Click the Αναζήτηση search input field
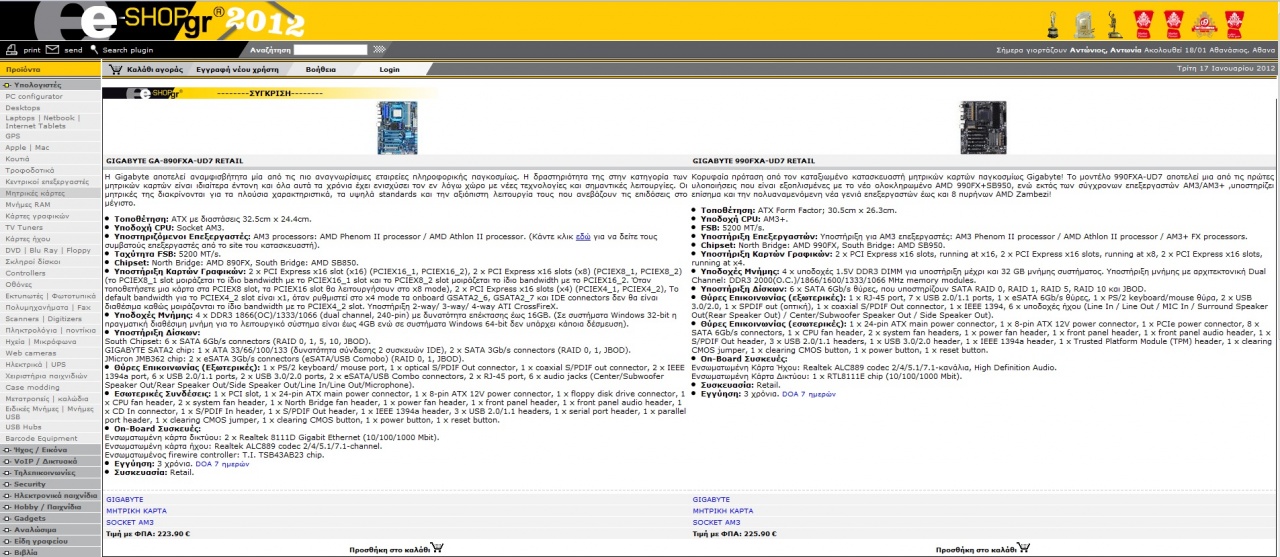Image resolution: width=1280 pixels, height=557 pixels. click(330, 49)
